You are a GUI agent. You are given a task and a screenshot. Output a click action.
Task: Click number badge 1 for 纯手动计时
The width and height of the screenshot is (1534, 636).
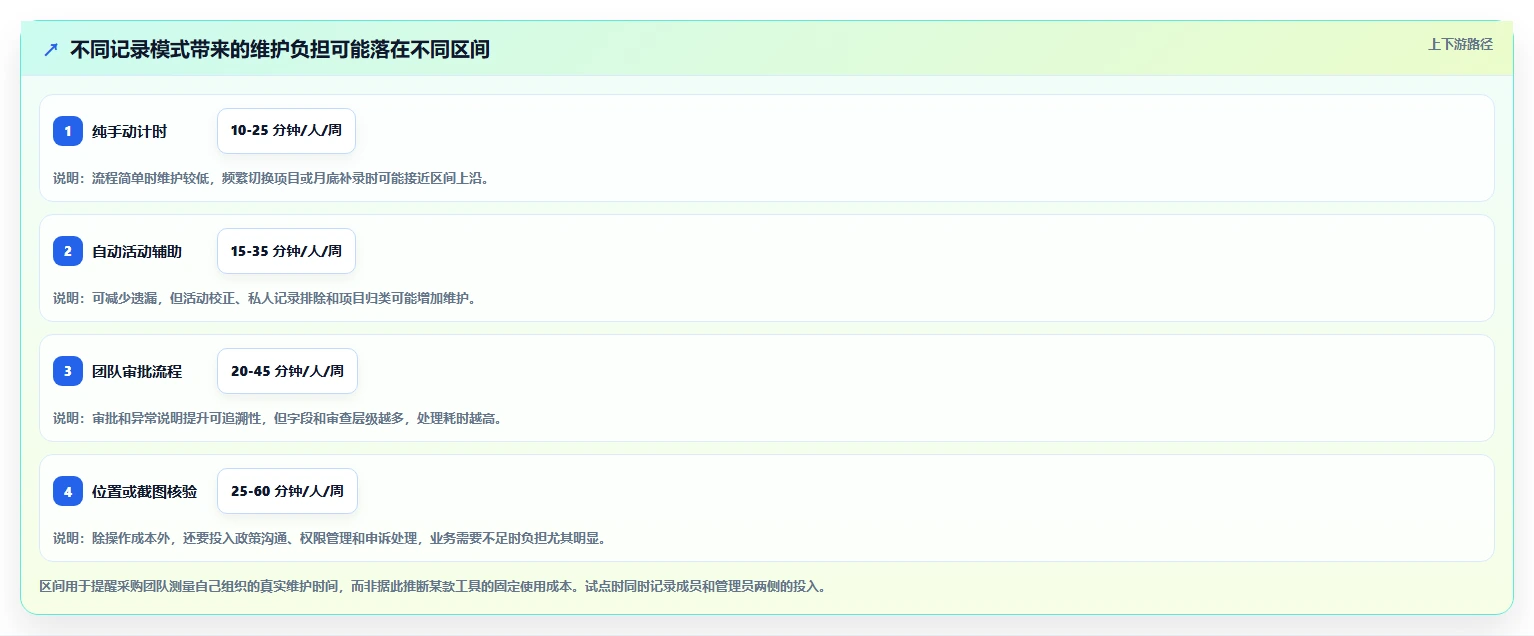68,131
